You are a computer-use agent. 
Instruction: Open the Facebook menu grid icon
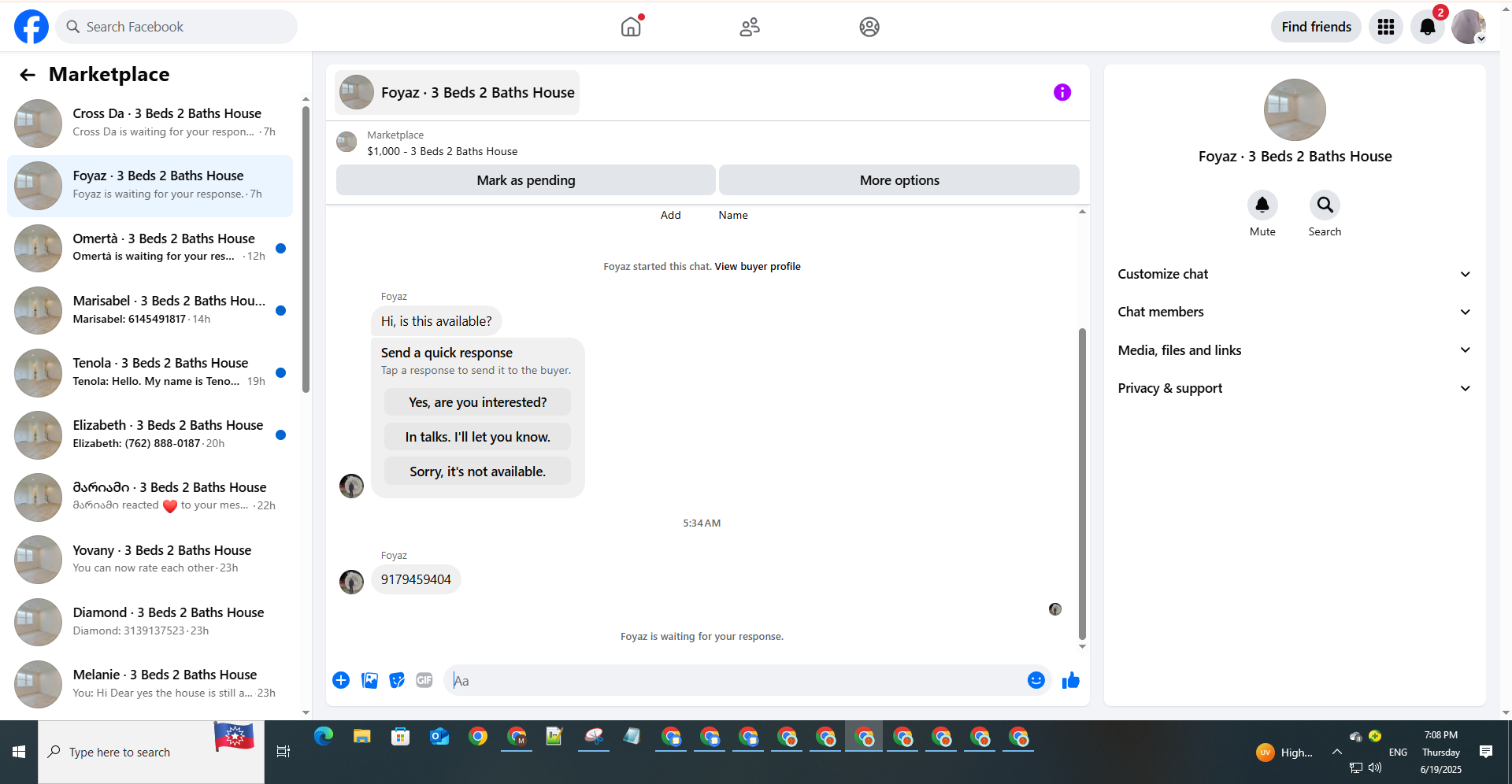pyautogui.click(x=1386, y=27)
